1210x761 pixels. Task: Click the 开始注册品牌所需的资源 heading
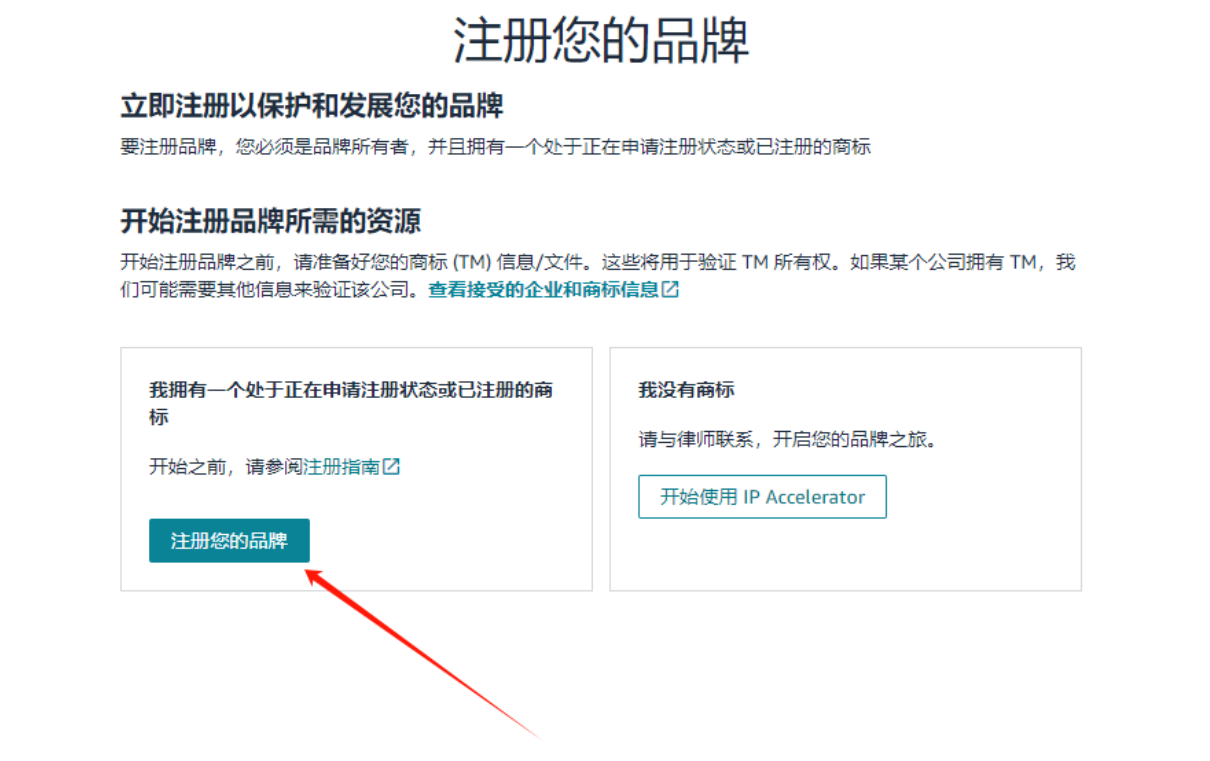coord(270,221)
